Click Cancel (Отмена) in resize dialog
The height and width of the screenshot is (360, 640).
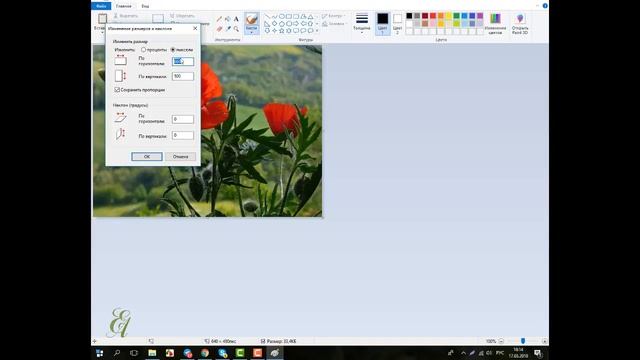tap(180, 157)
